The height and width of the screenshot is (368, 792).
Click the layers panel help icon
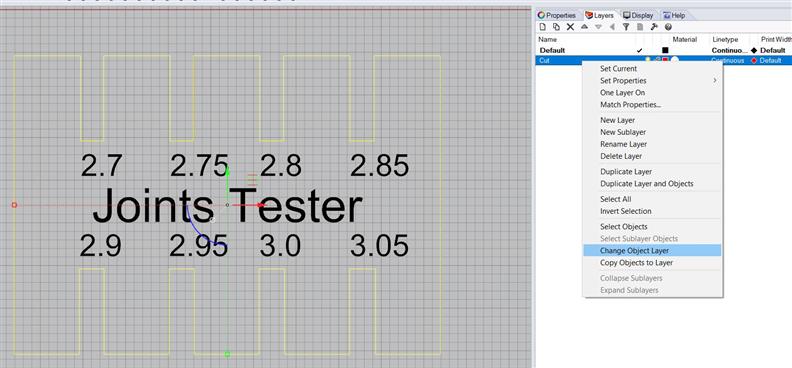coord(668,27)
